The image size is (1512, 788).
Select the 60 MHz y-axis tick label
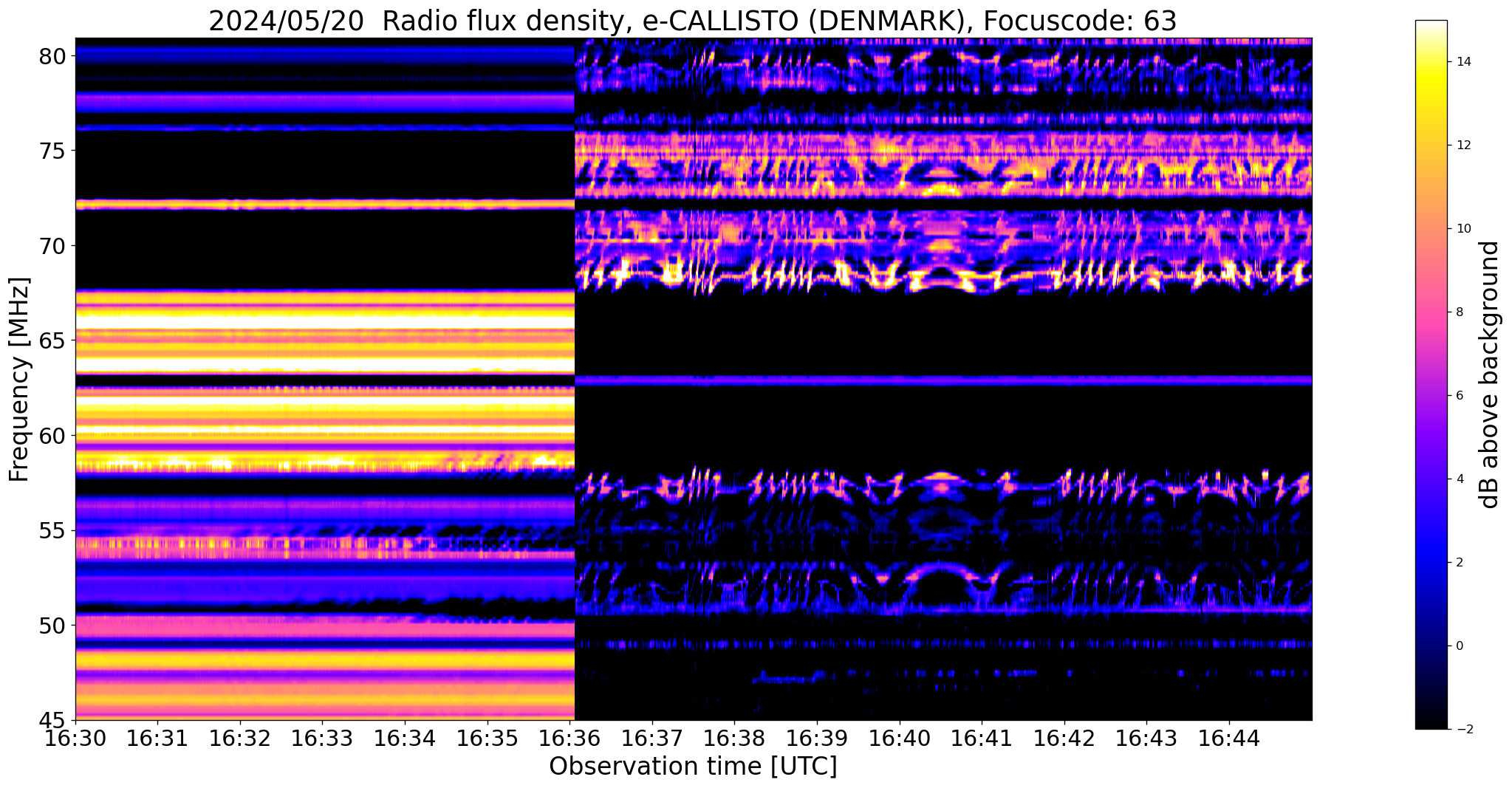tap(54, 436)
